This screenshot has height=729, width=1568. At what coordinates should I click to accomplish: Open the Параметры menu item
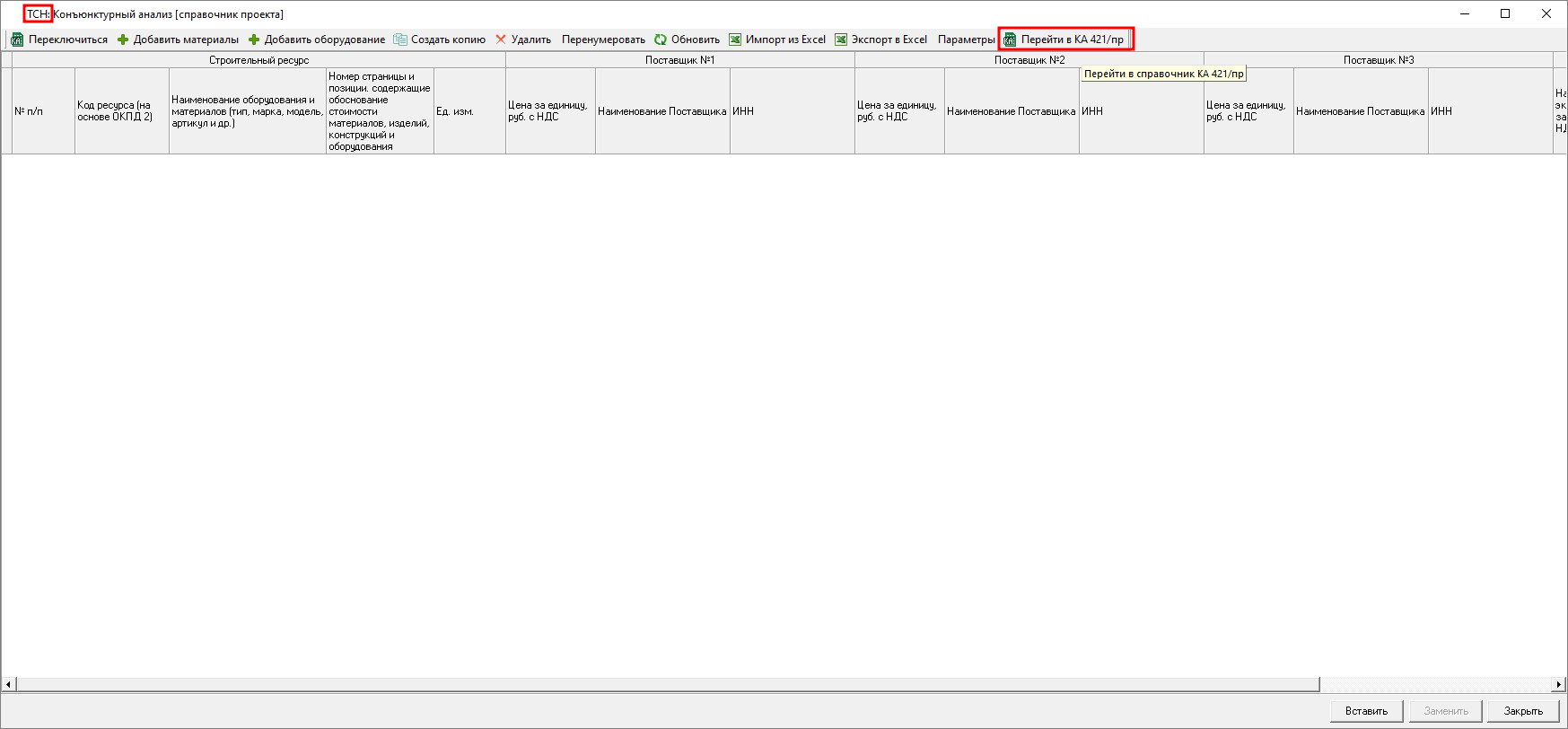966,40
